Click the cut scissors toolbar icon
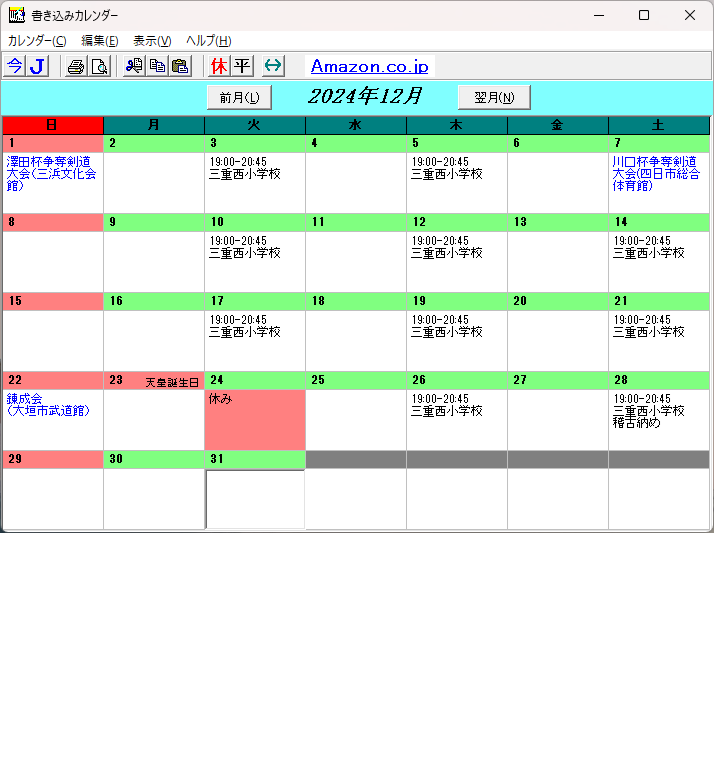The image size is (714, 777). tap(134, 66)
